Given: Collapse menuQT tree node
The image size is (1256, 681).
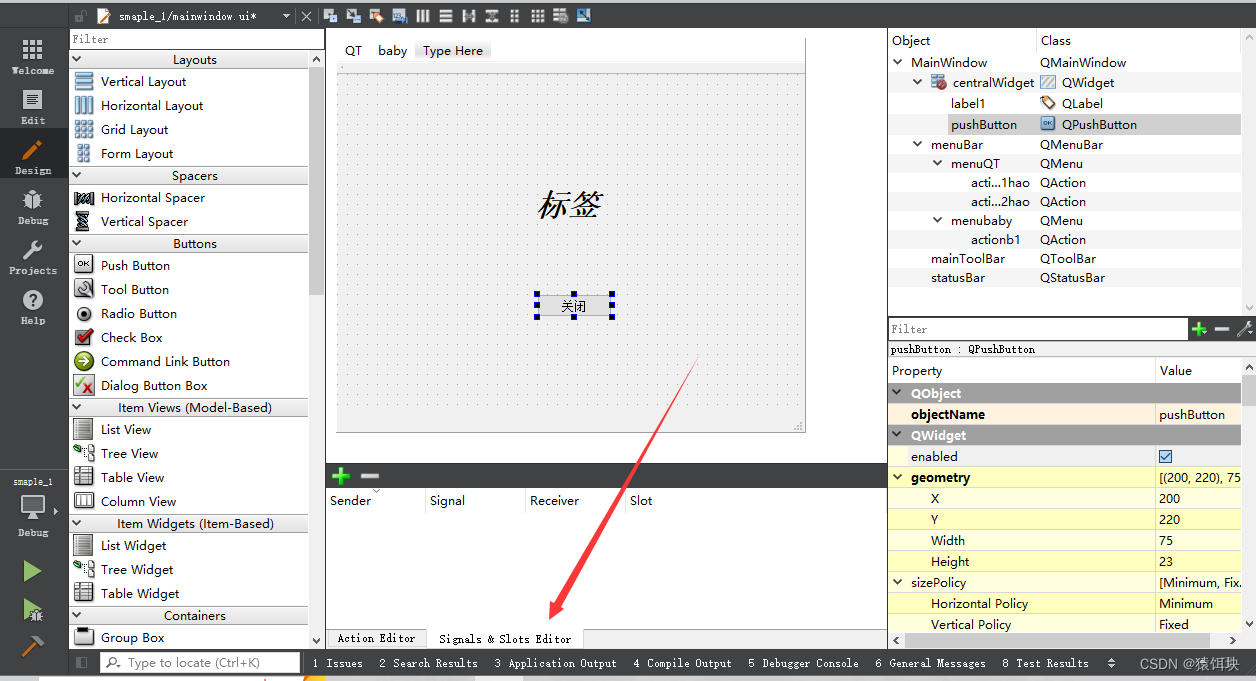Looking at the screenshot, I should [938, 164].
